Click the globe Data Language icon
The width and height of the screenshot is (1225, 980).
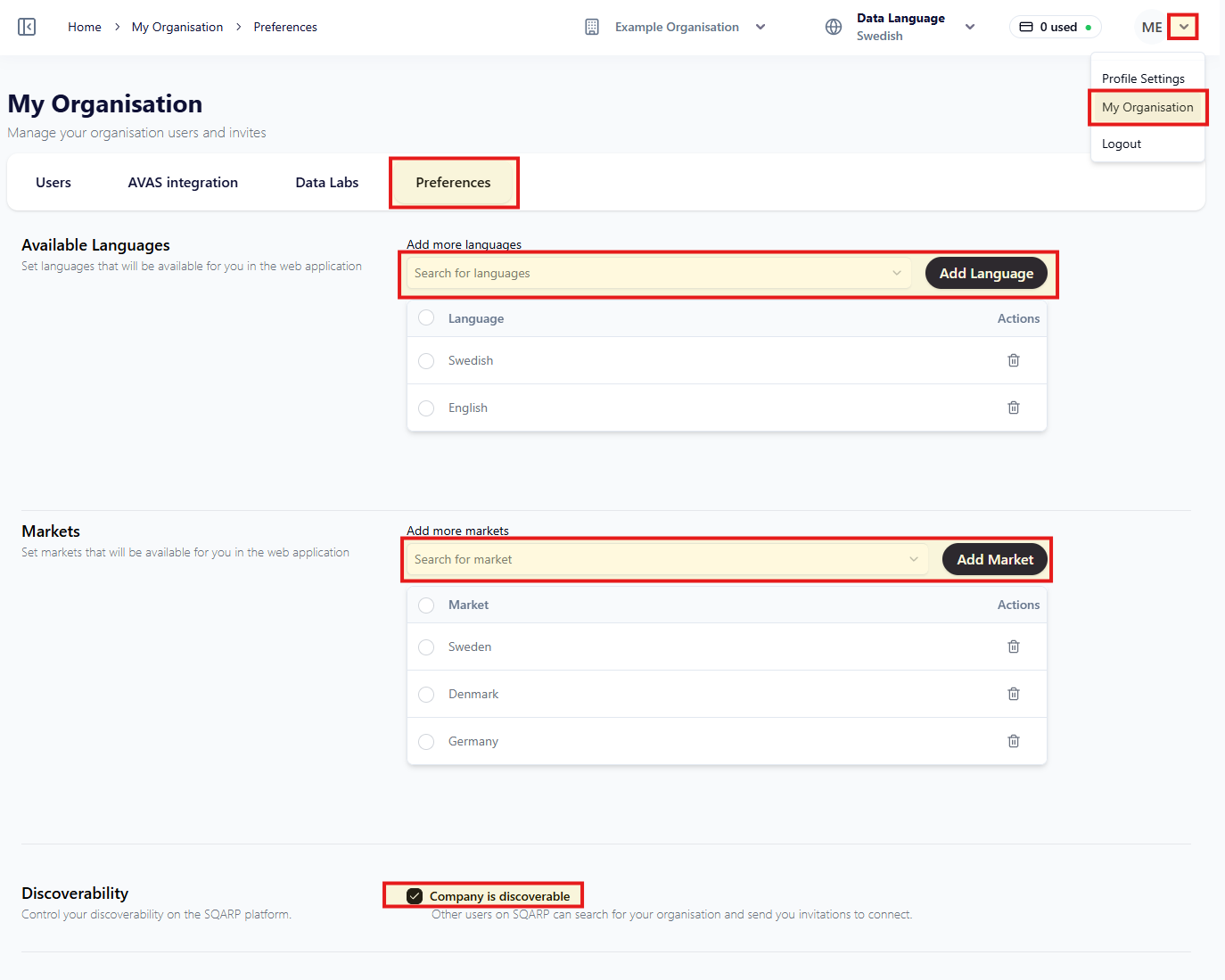[834, 27]
